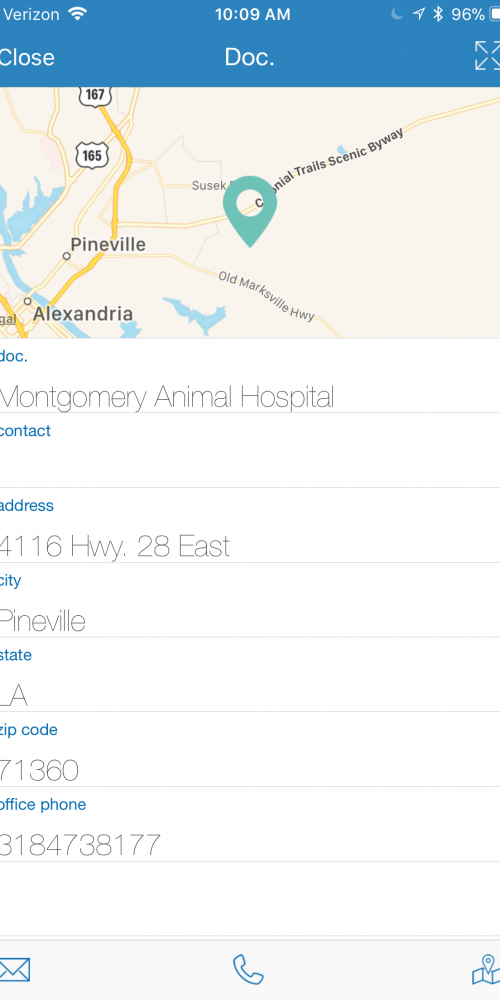Tap the US 165 highway shield

(92, 156)
